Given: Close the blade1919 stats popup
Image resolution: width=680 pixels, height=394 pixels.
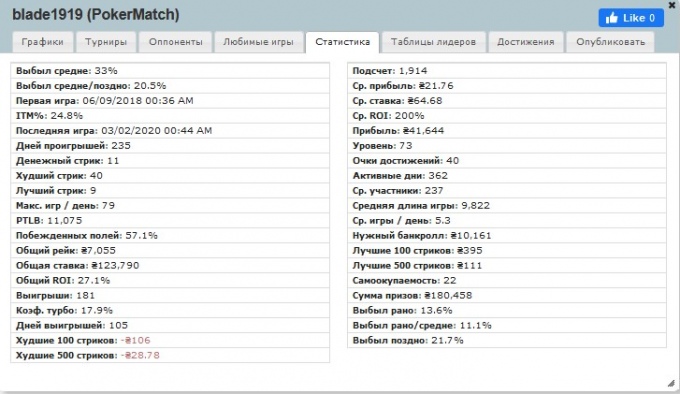Looking at the screenshot, I should click(672, 5).
